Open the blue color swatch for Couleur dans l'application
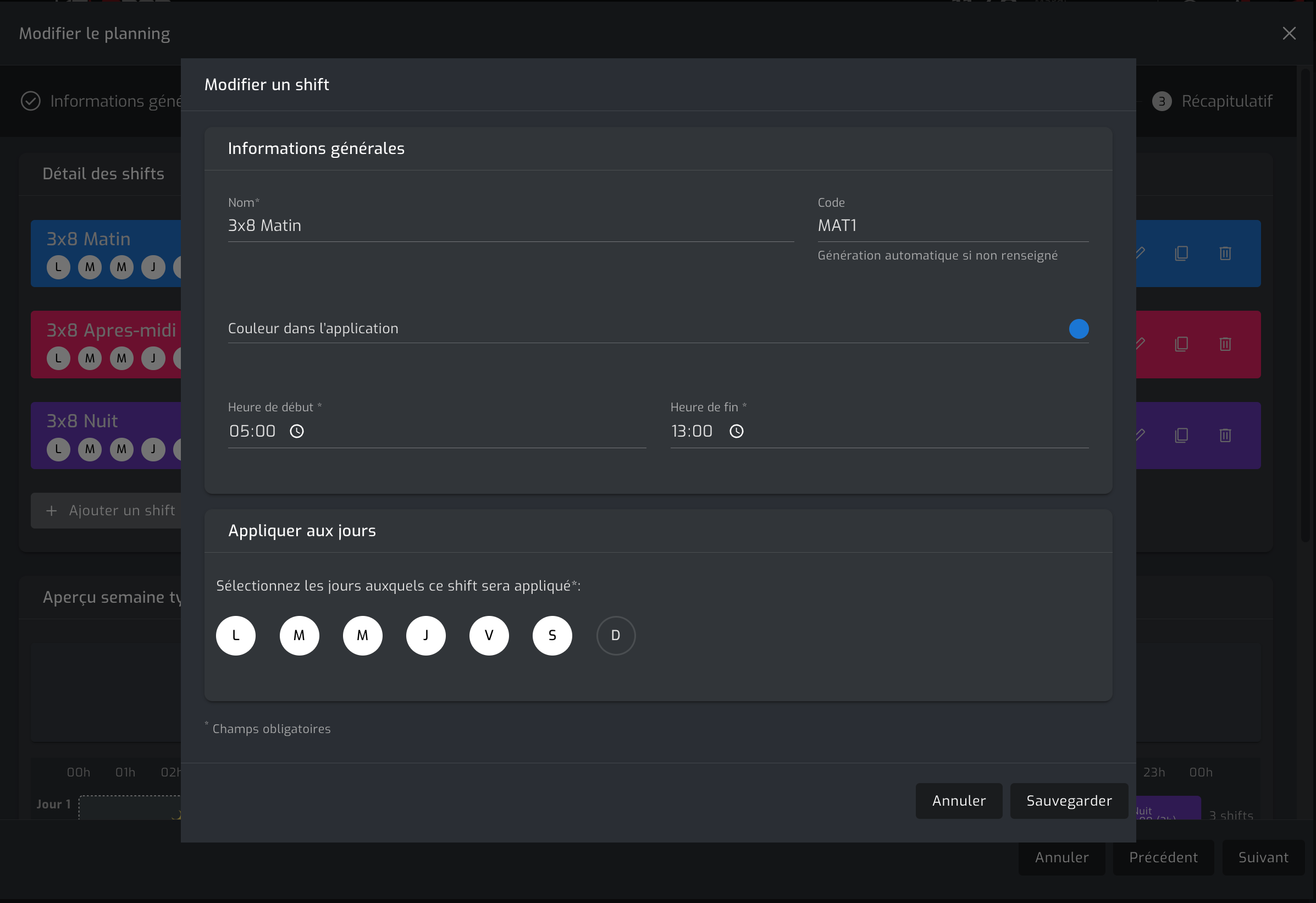 click(1078, 328)
